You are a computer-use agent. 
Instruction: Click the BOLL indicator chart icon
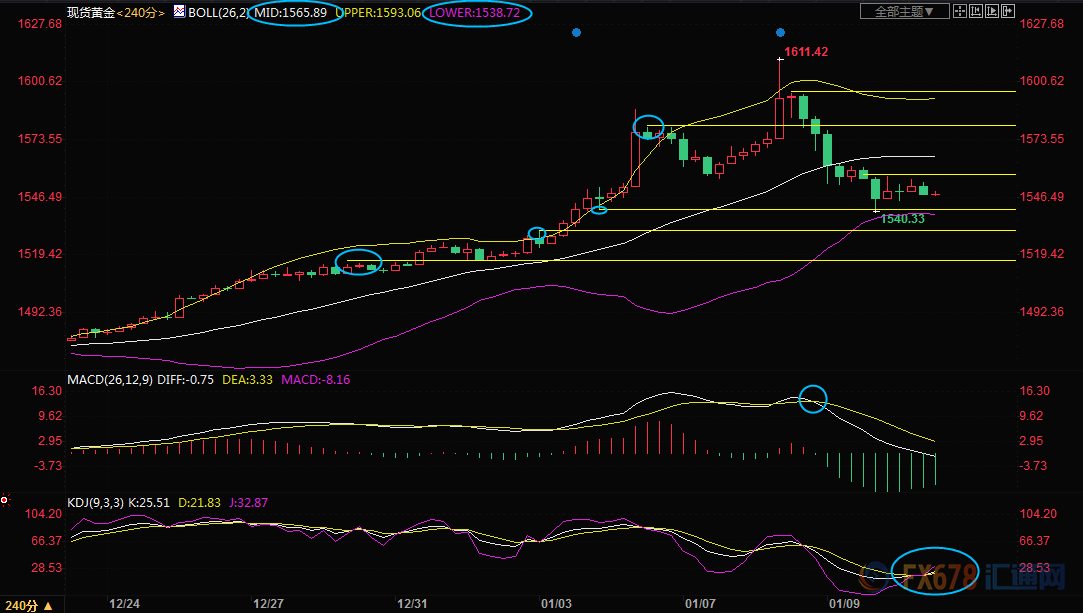pyautogui.click(x=179, y=12)
